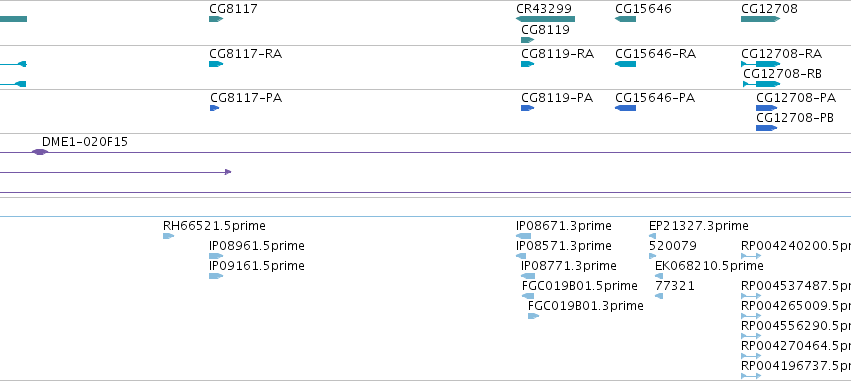Click the CG8119 gene label
Image resolution: width=851 pixels, height=381 pixels.
[x=545, y=30]
